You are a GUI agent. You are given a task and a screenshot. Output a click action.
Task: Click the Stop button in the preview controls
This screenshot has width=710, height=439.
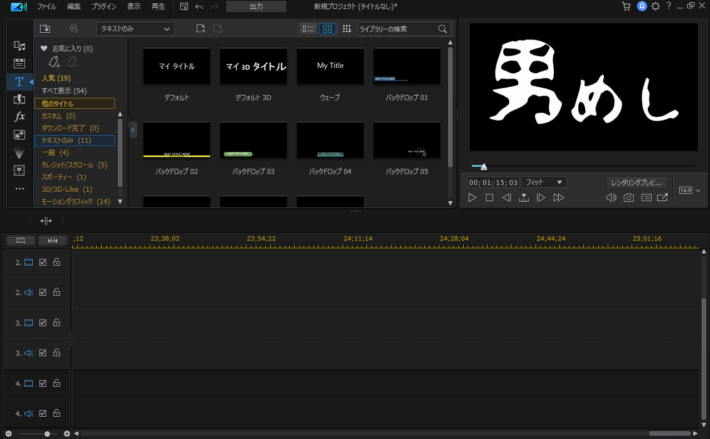pos(489,198)
